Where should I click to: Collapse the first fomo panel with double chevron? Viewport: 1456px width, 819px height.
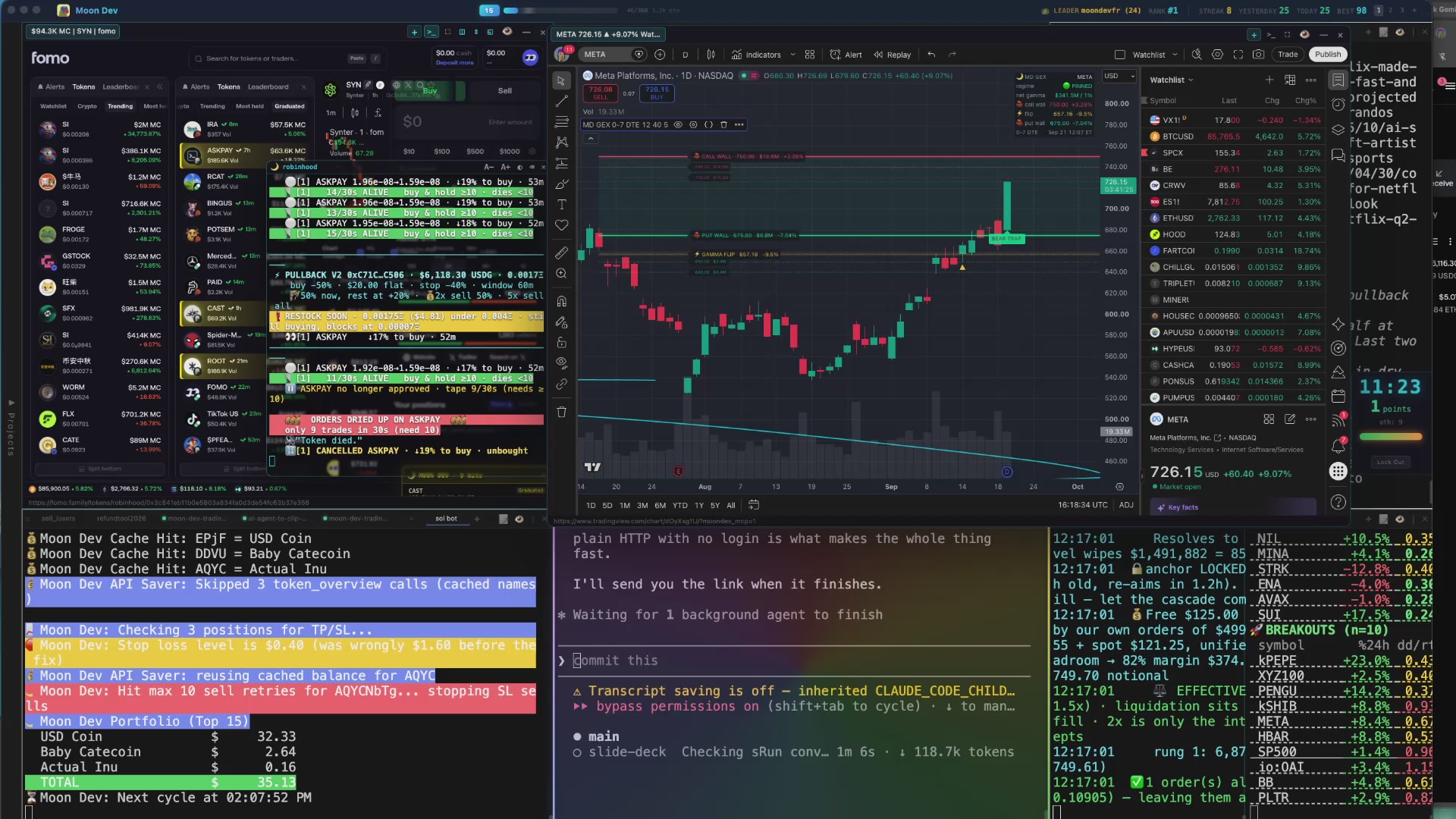159,86
